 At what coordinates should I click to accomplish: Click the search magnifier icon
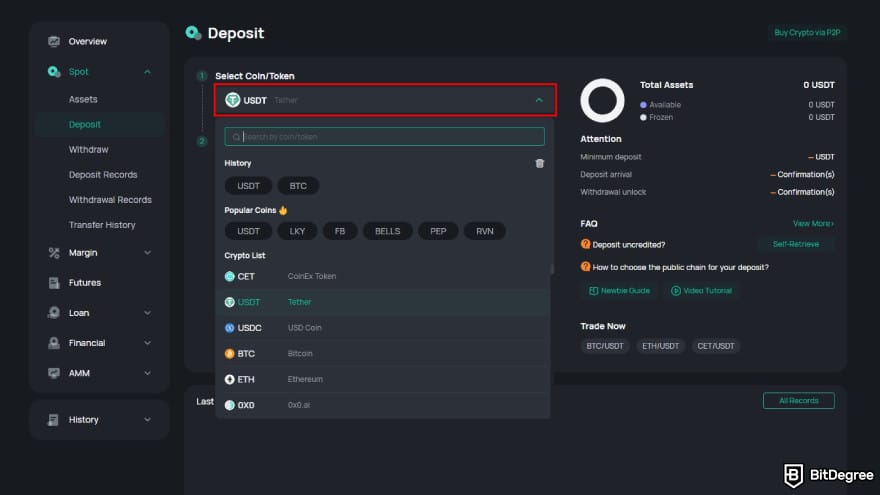coord(236,137)
